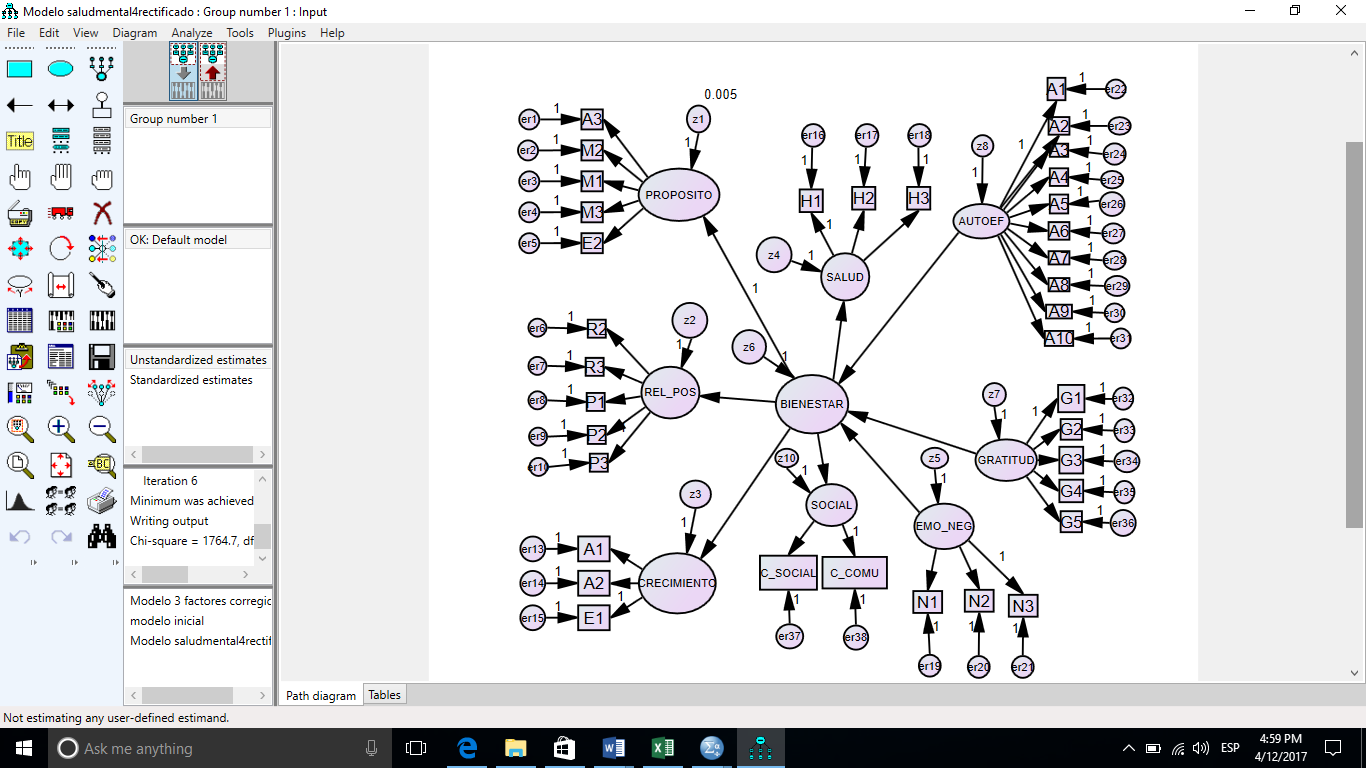This screenshot has width=1366, height=768.
Task: Select Group number 1 in groups panel
Action: click(173, 119)
